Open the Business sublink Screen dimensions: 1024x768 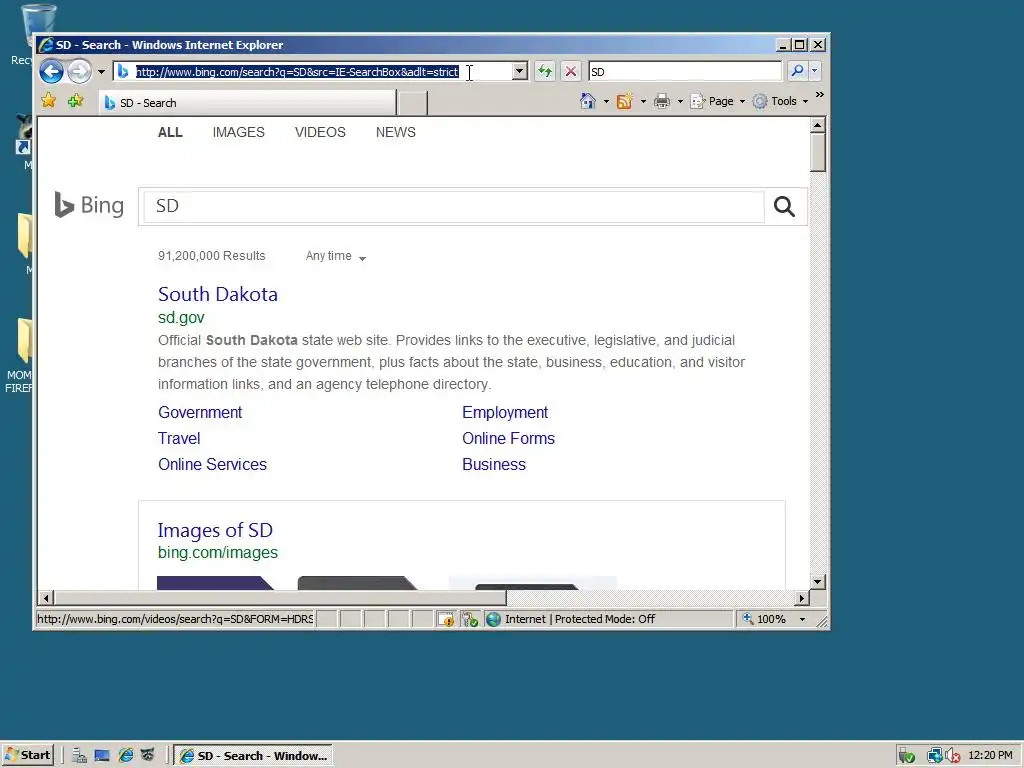pos(494,464)
